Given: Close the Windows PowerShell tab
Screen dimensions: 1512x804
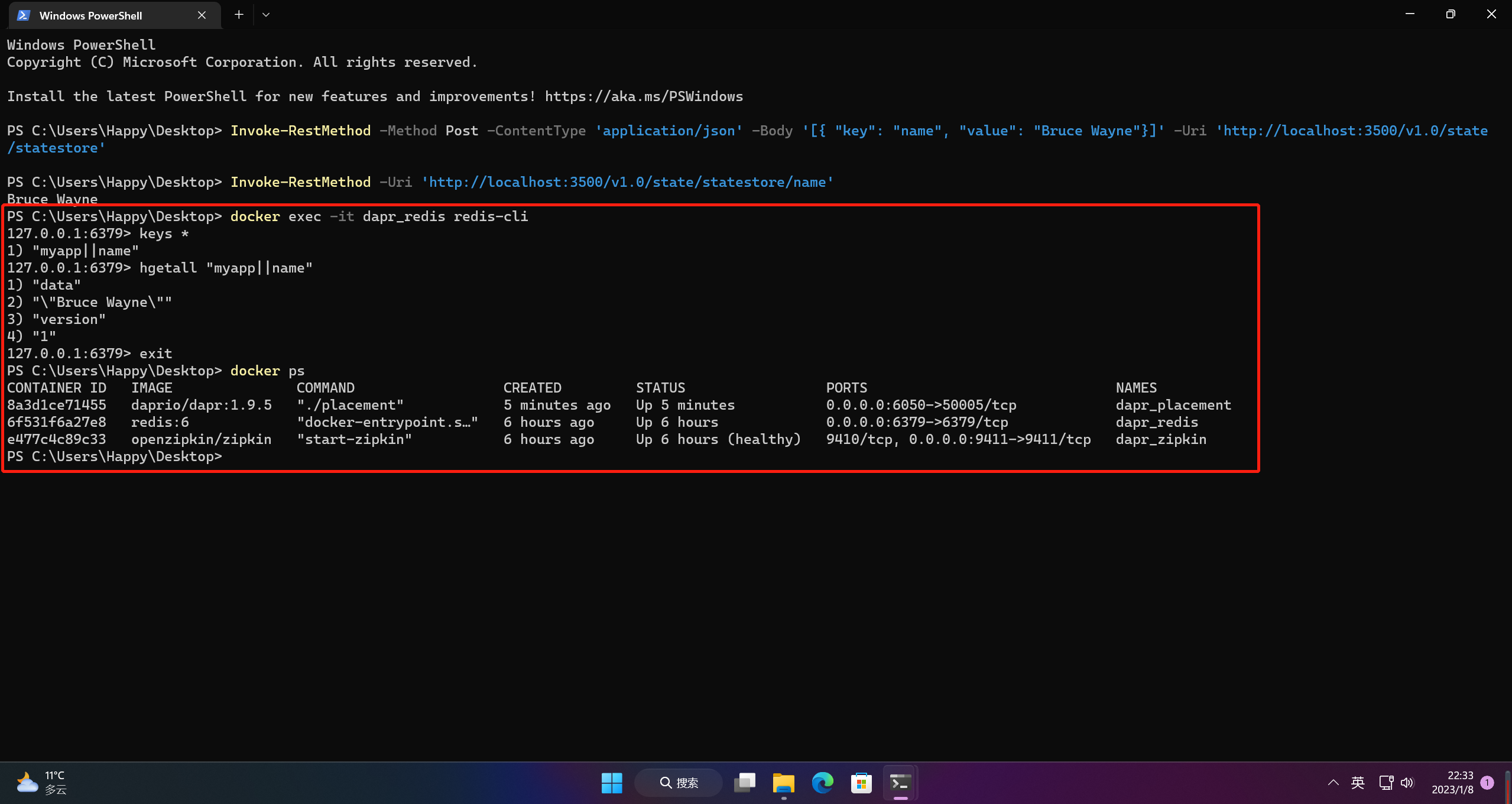Looking at the screenshot, I should pos(202,15).
